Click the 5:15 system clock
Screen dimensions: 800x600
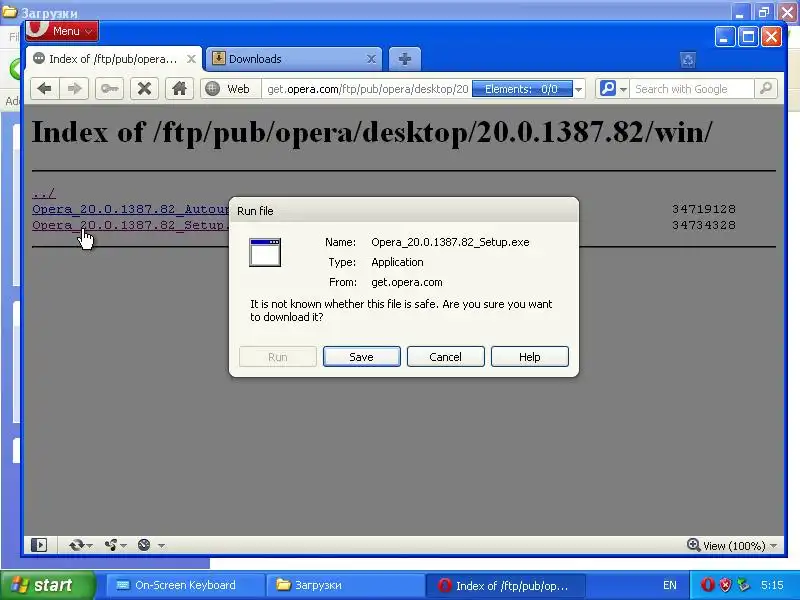[x=772, y=585]
